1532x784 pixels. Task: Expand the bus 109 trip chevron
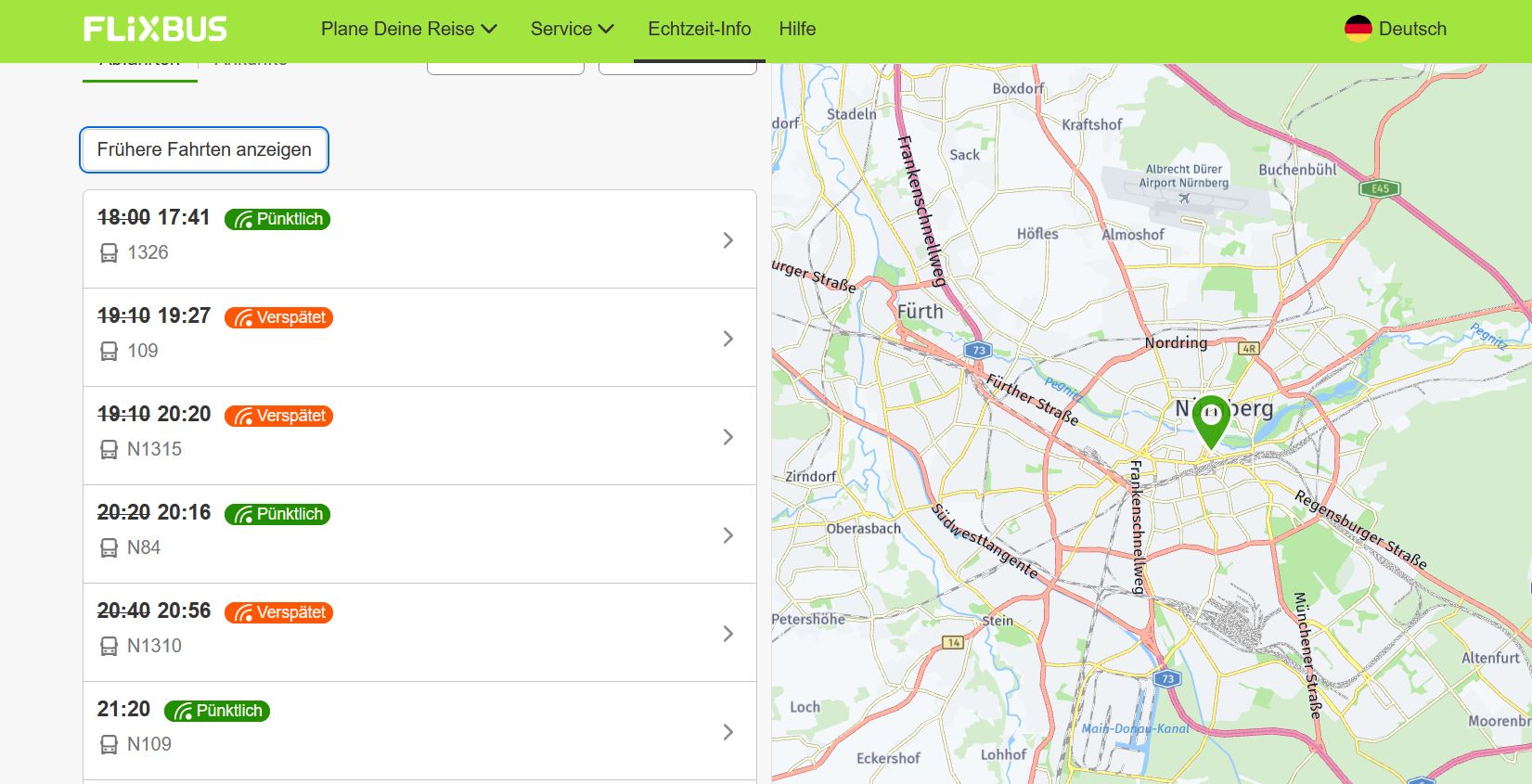click(x=728, y=339)
